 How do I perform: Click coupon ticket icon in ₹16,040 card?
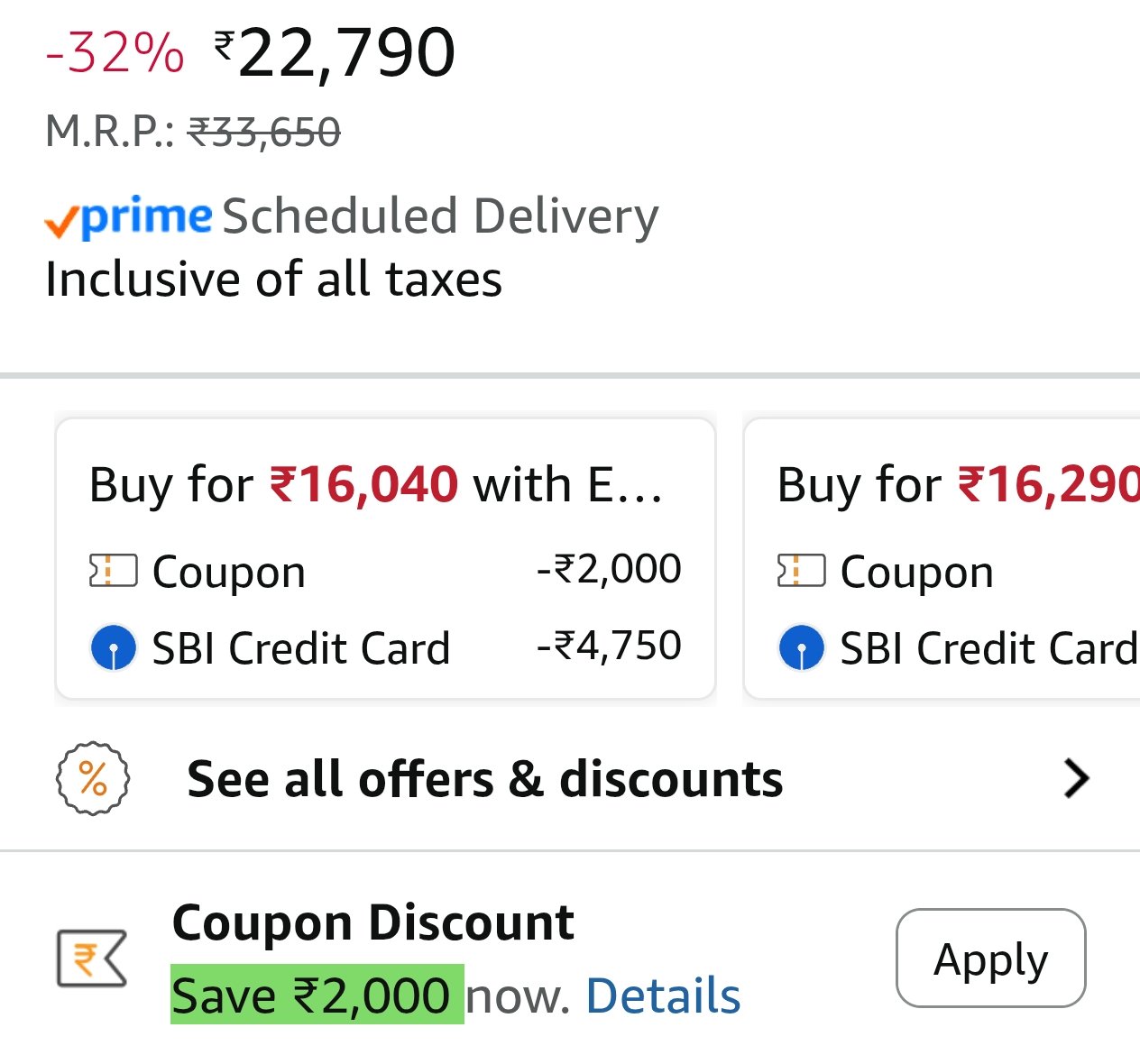(x=113, y=571)
